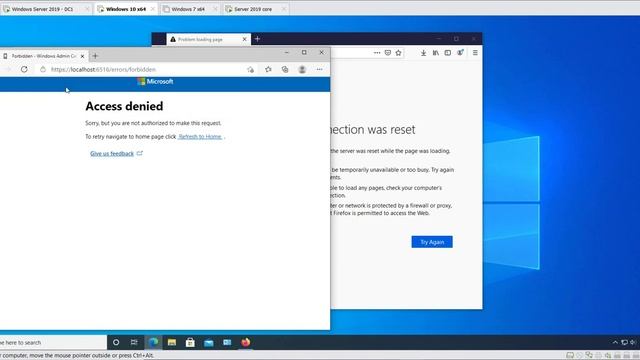This screenshot has height=360, width=640.
Task: Reload the page in Edge
Action: click(24, 69)
